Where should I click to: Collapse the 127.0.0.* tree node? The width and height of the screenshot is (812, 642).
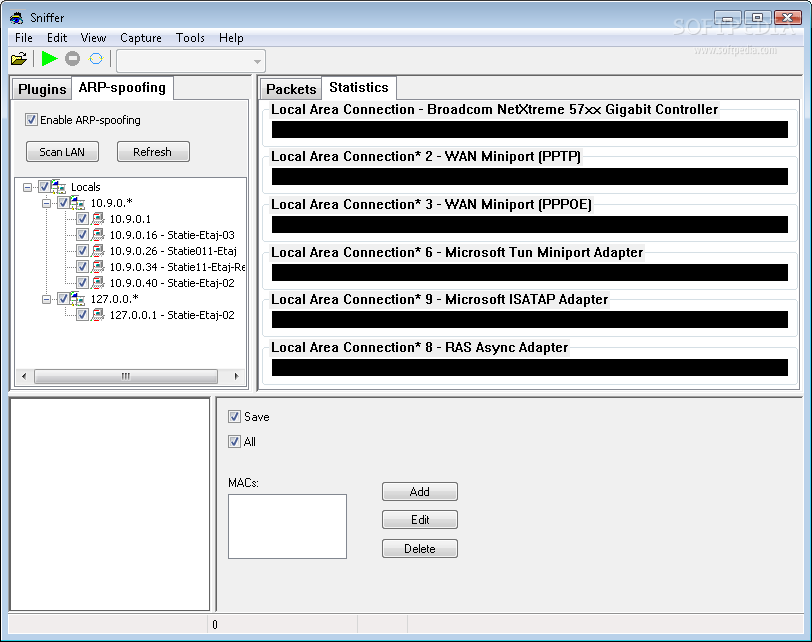coord(47,299)
